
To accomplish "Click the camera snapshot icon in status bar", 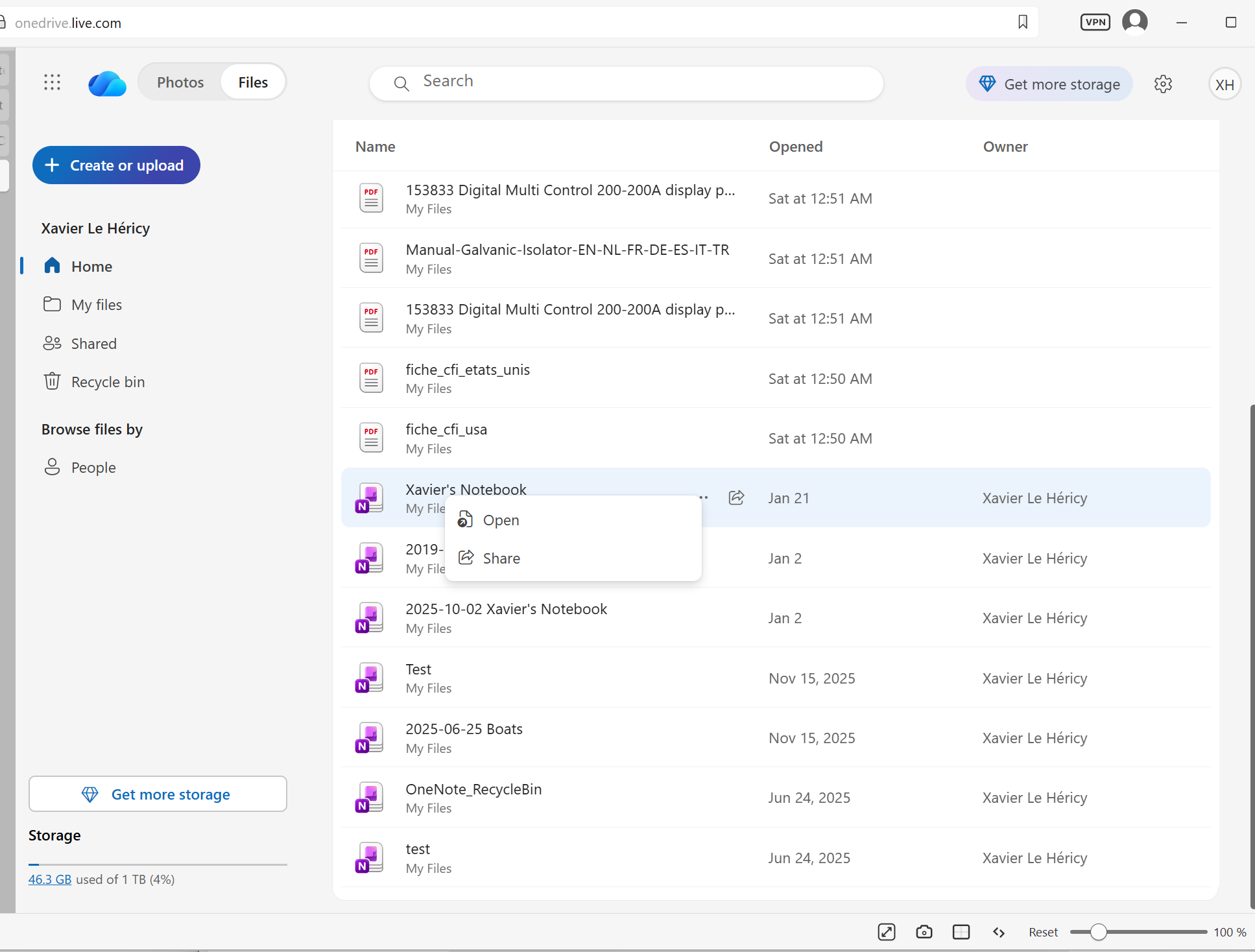I will click(924, 932).
